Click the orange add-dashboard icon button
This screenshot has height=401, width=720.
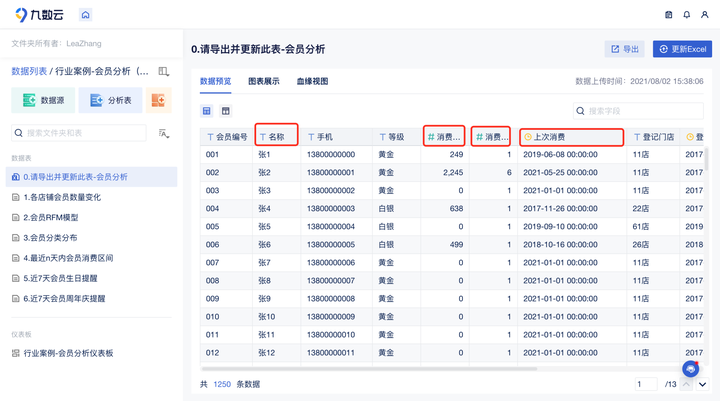click(x=158, y=100)
